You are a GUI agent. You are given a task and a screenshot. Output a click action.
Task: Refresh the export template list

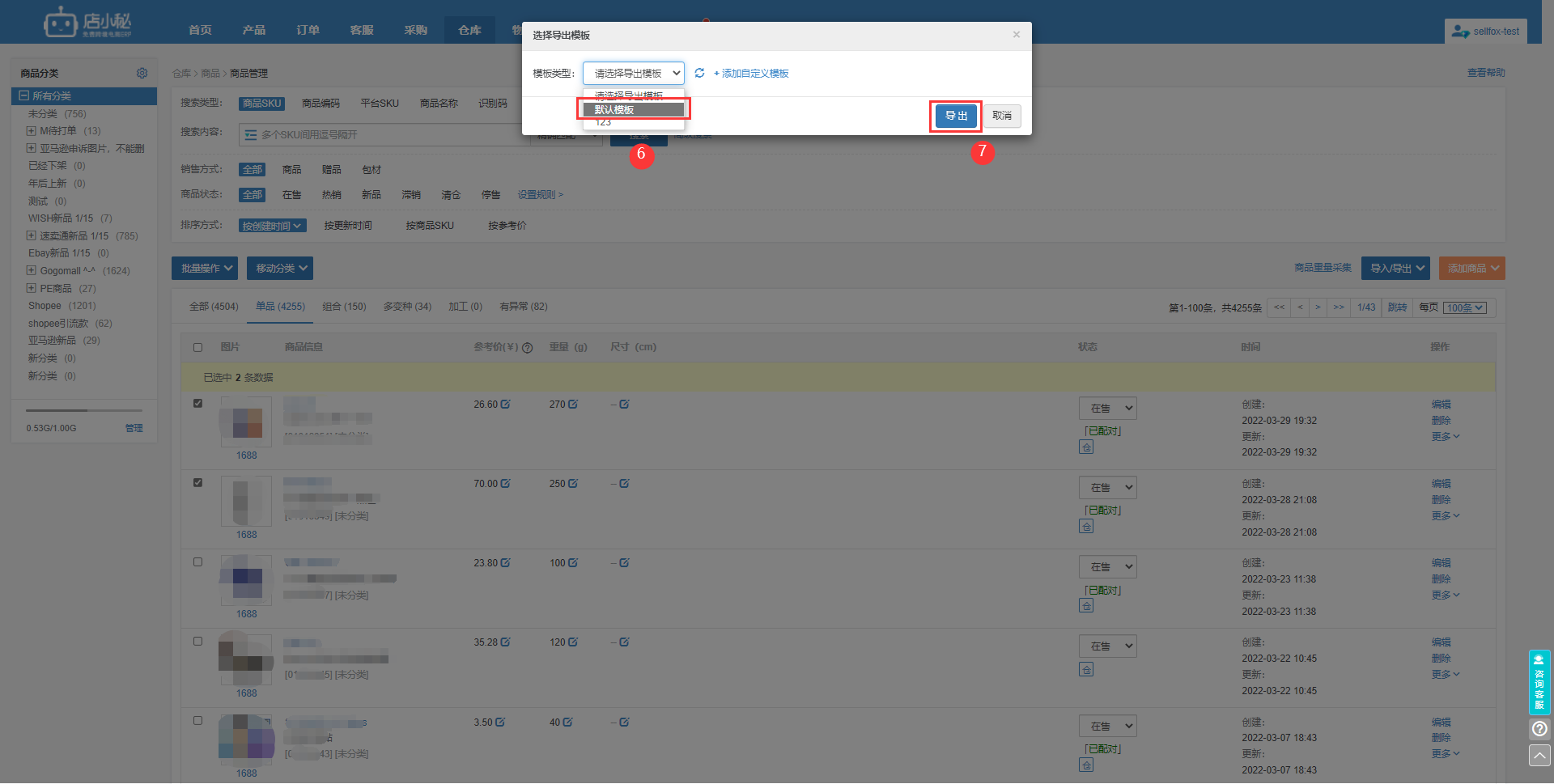coord(699,73)
